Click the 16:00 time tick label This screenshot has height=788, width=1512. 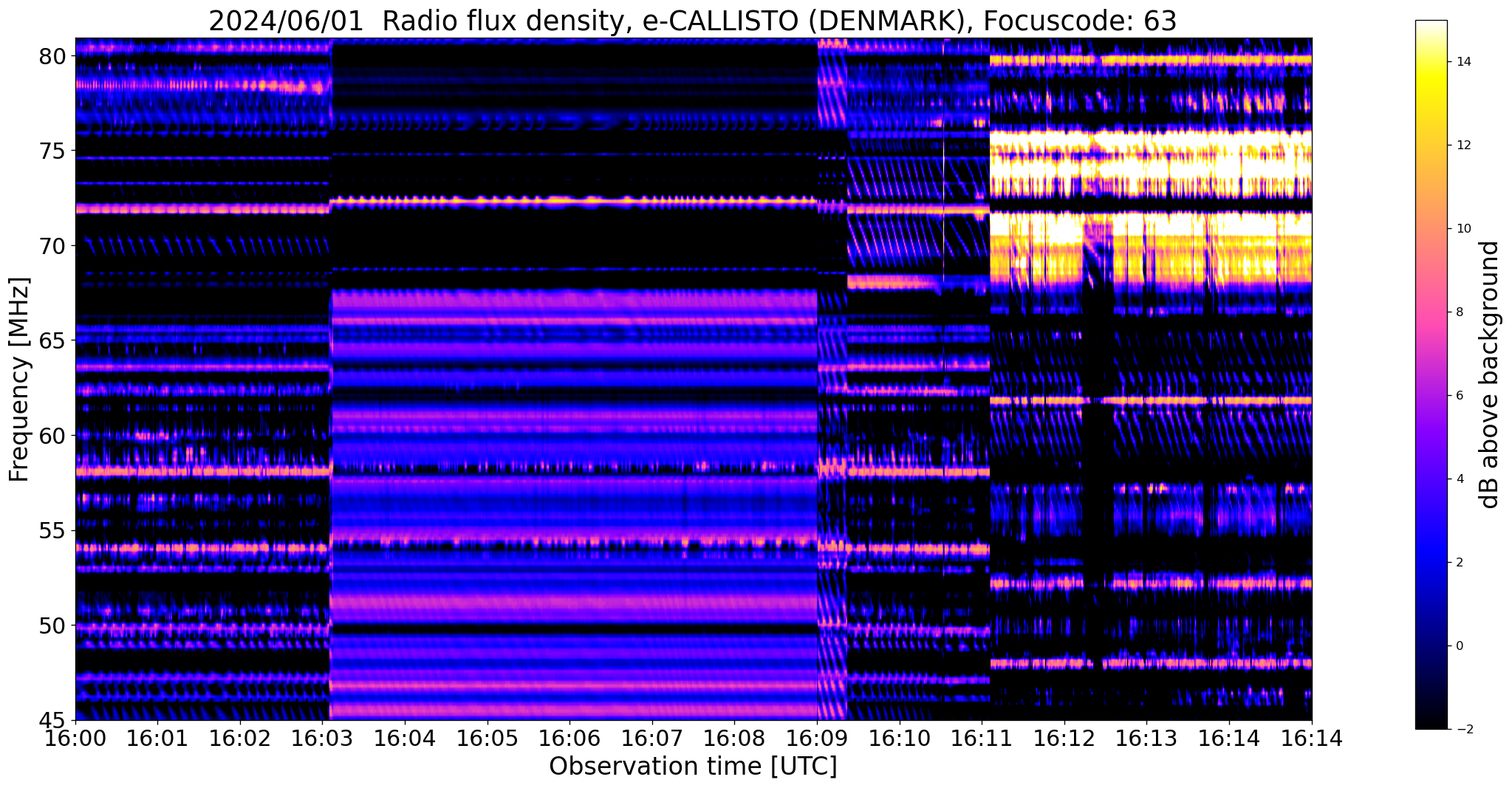pos(75,738)
